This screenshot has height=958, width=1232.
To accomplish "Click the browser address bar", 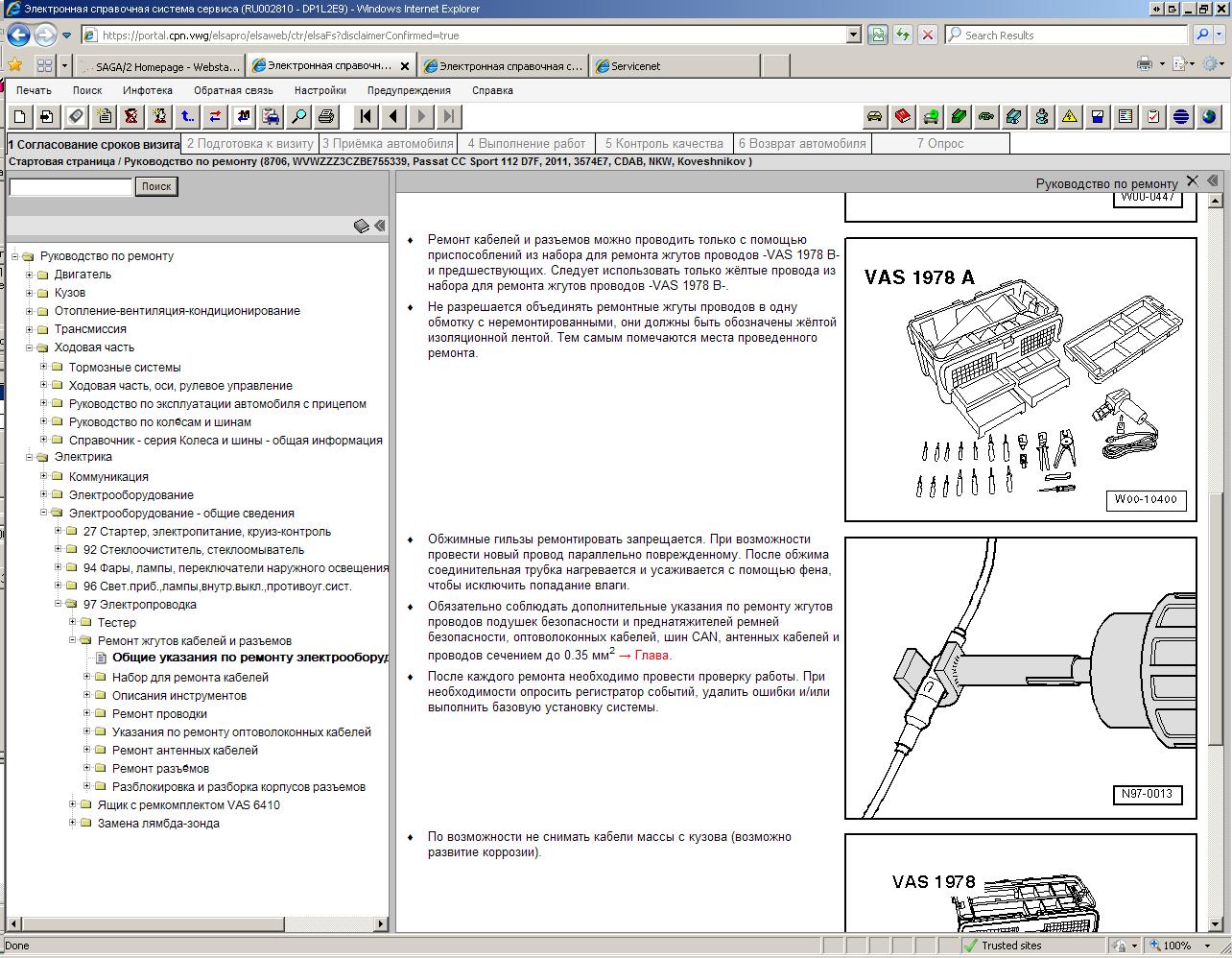I will (x=470, y=35).
